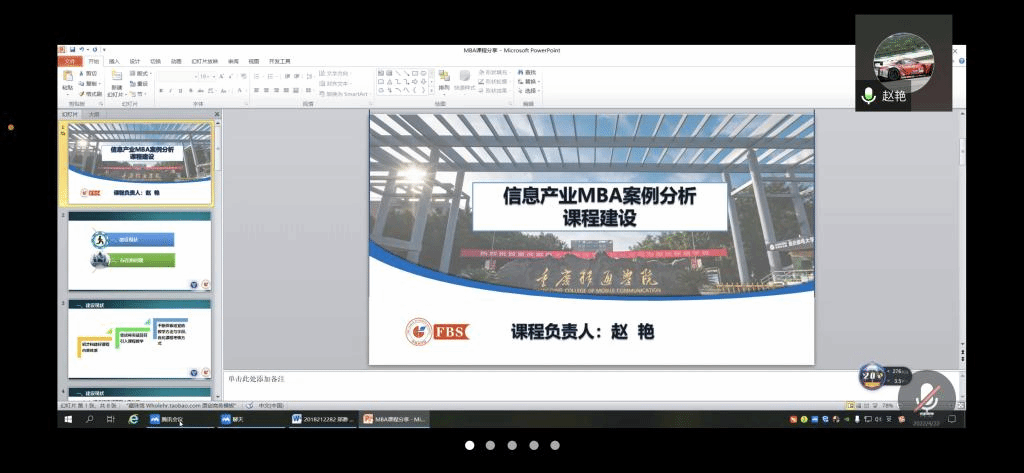1024x473 pixels.
Task: Open the font size dropdown
Action: [205, 75]
